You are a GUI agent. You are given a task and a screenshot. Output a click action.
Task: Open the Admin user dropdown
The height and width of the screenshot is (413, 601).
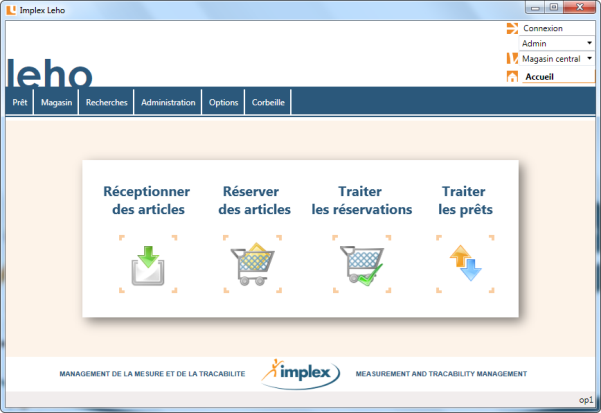pyautogui.click(x=557, y=43)
